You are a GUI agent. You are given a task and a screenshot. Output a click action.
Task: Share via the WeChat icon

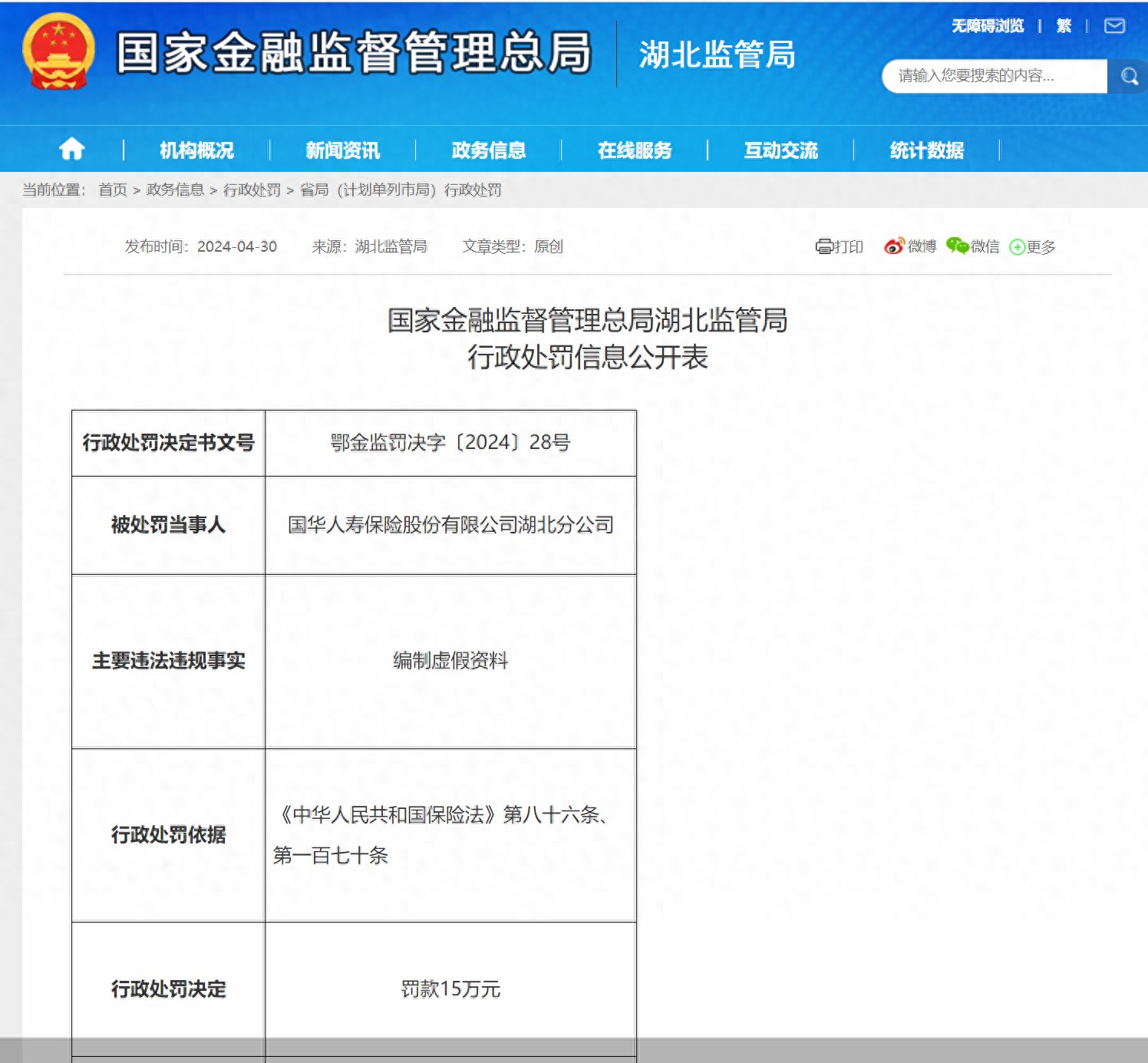point(957,246)
